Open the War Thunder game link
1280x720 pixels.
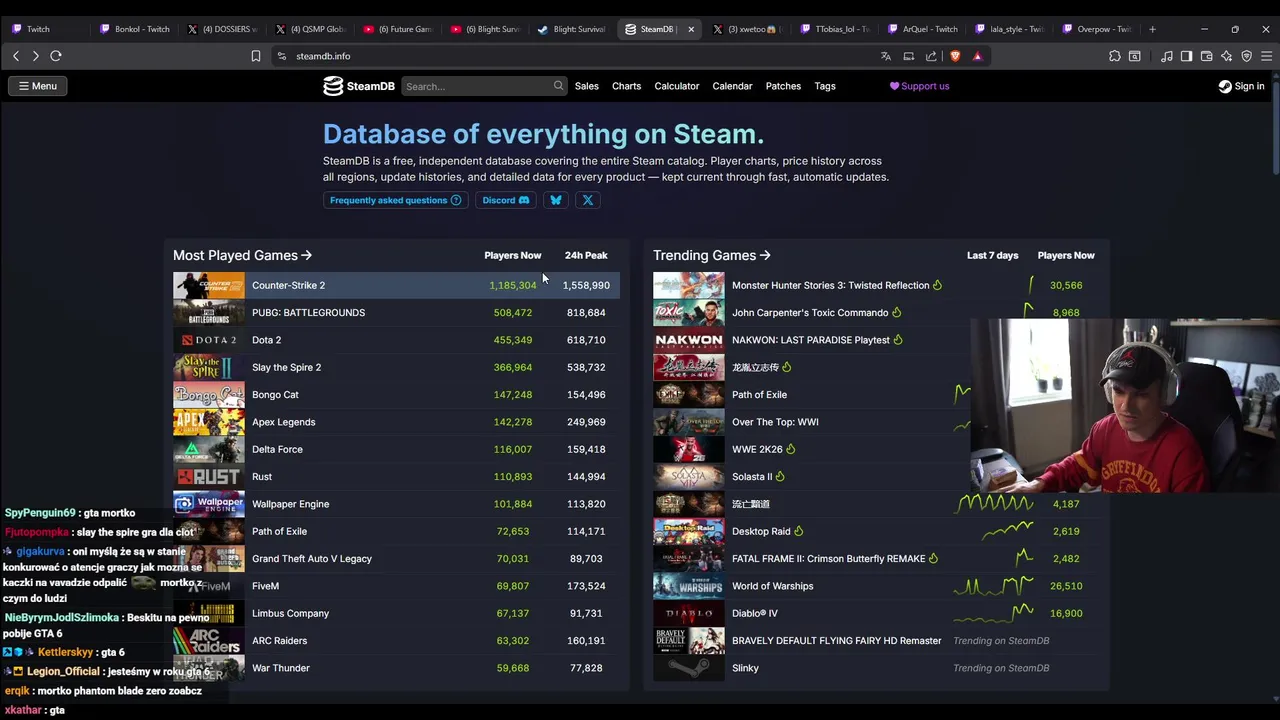pyautogui.click(x=281, y=668)
